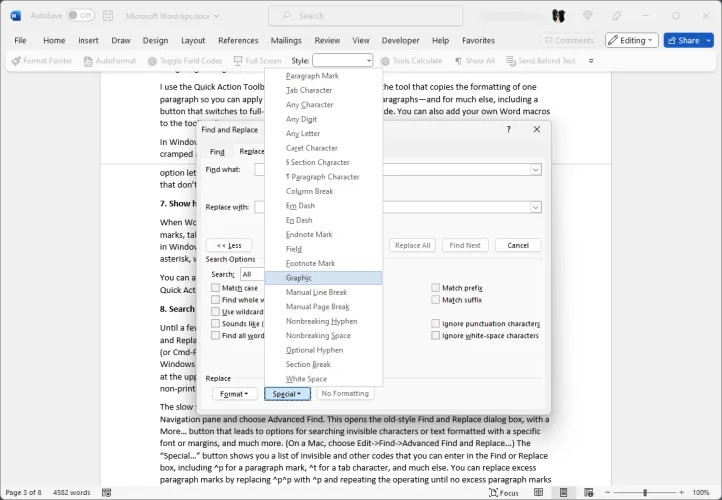The height and width of the screenshot is (500, 722).
Task: Toggle the AutoSave switch
Action: tap(79, 16)
